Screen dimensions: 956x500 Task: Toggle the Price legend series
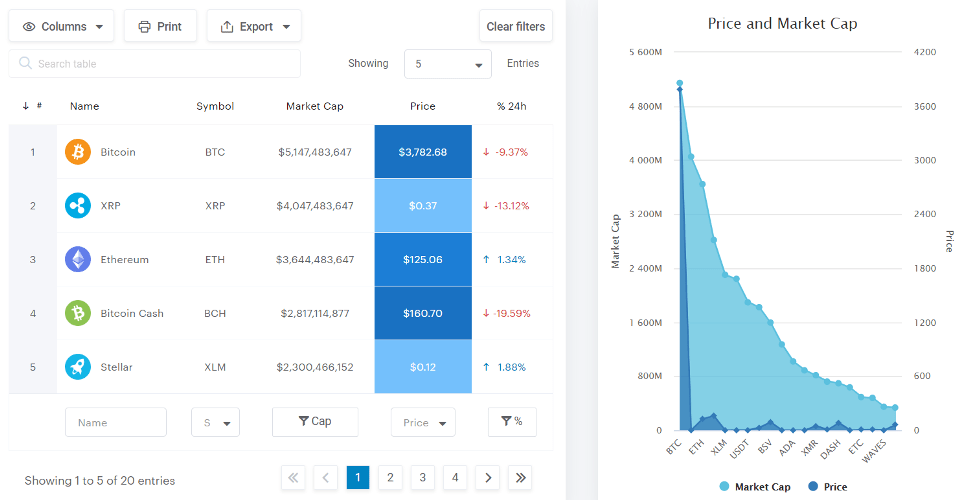[827, 487]
